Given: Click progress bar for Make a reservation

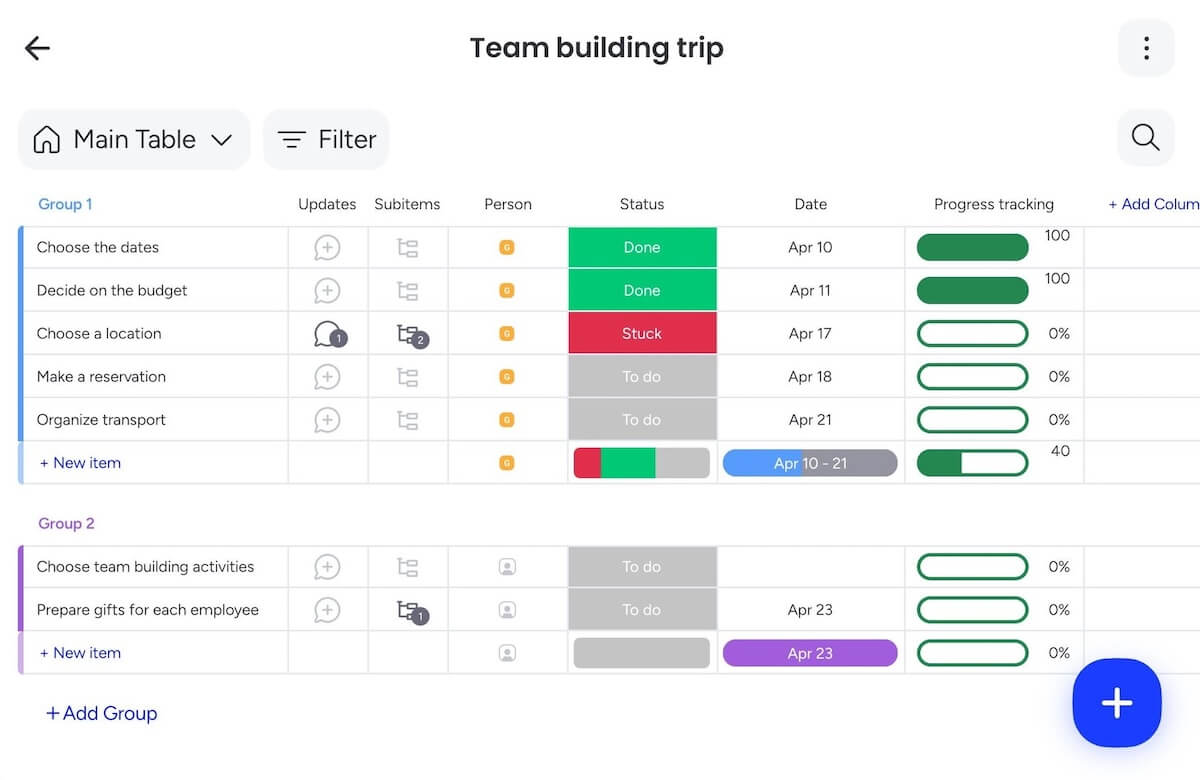Looking at the screenshot, I should click(x=972, y=377).
